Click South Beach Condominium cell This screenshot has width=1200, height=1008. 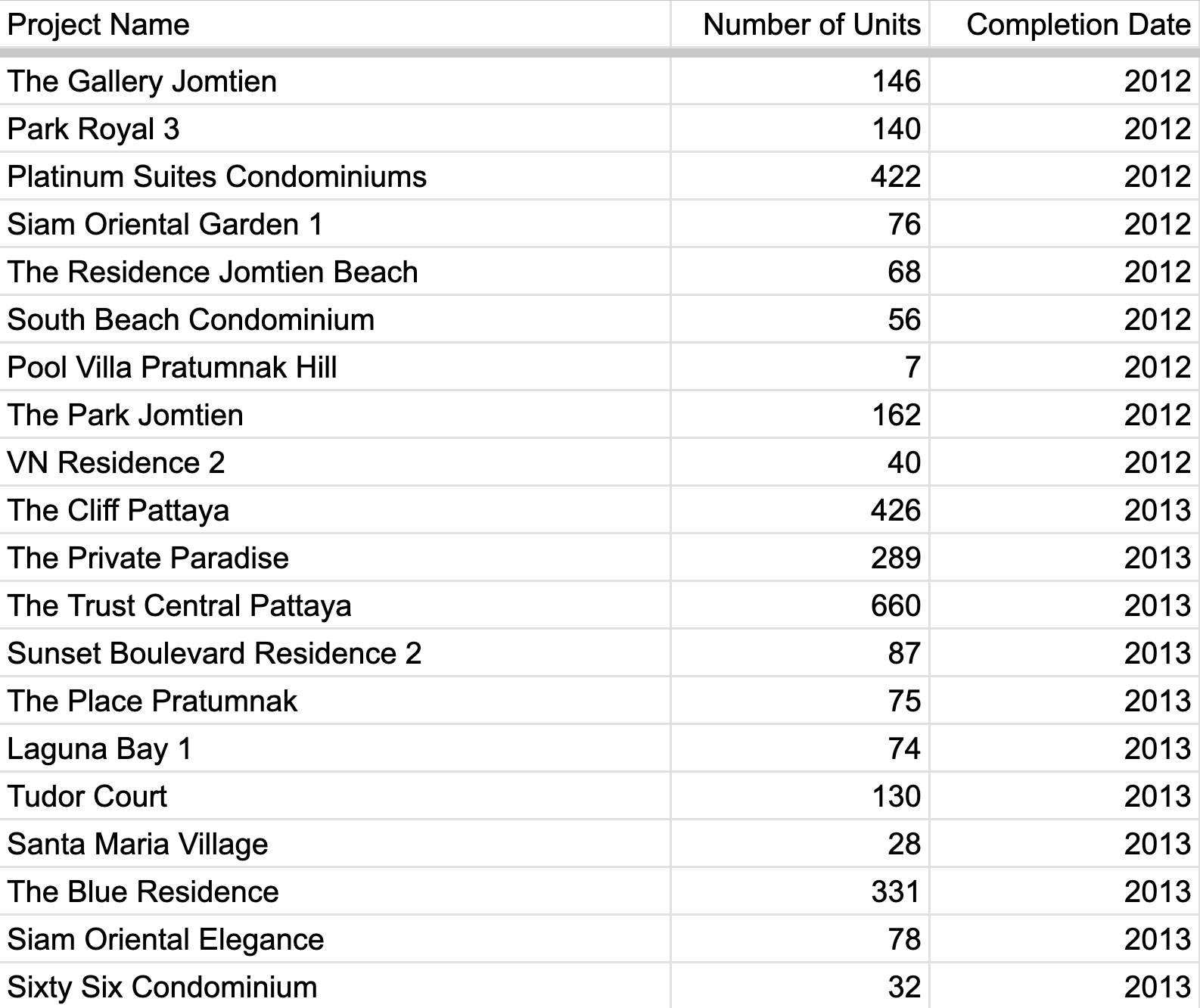coord(334,319)
